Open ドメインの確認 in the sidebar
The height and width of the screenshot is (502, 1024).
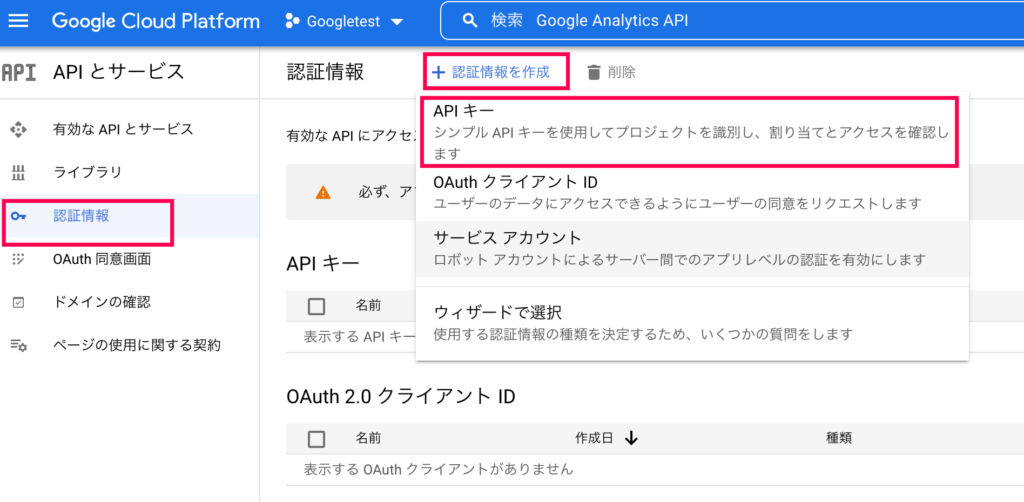coord(101,302)
